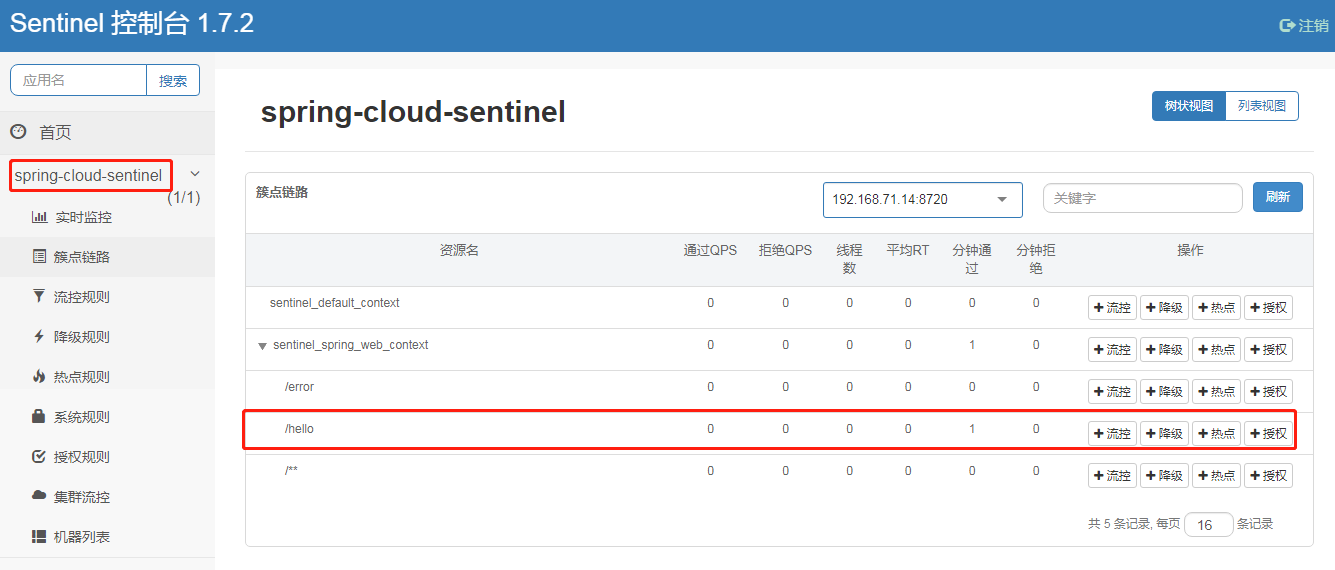Add 流控 rule for /**
The height and width of the screenshot is (570, 1335).
pos(1112,476)
